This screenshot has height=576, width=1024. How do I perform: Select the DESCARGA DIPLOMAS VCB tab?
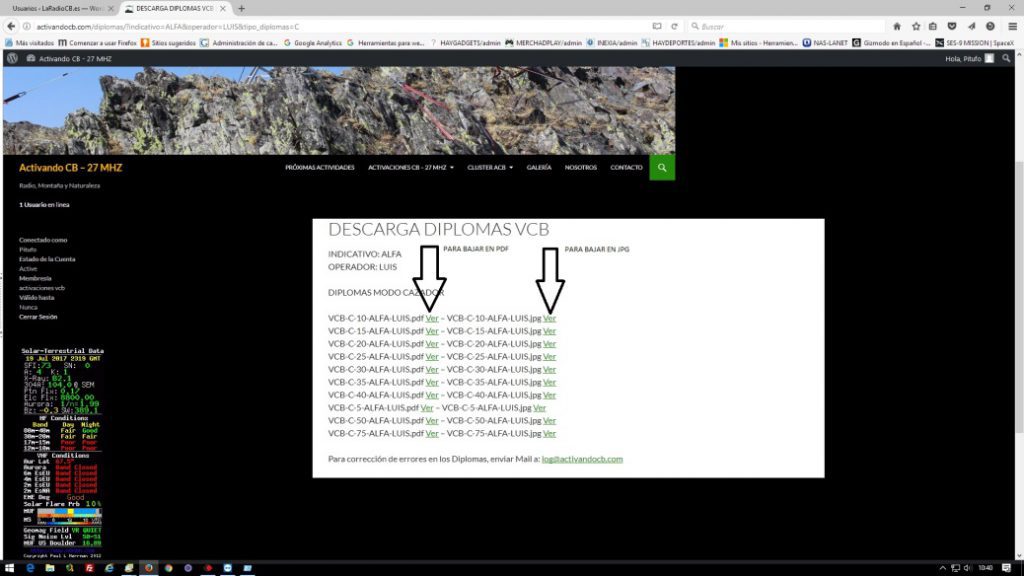(x=173, y=8)
